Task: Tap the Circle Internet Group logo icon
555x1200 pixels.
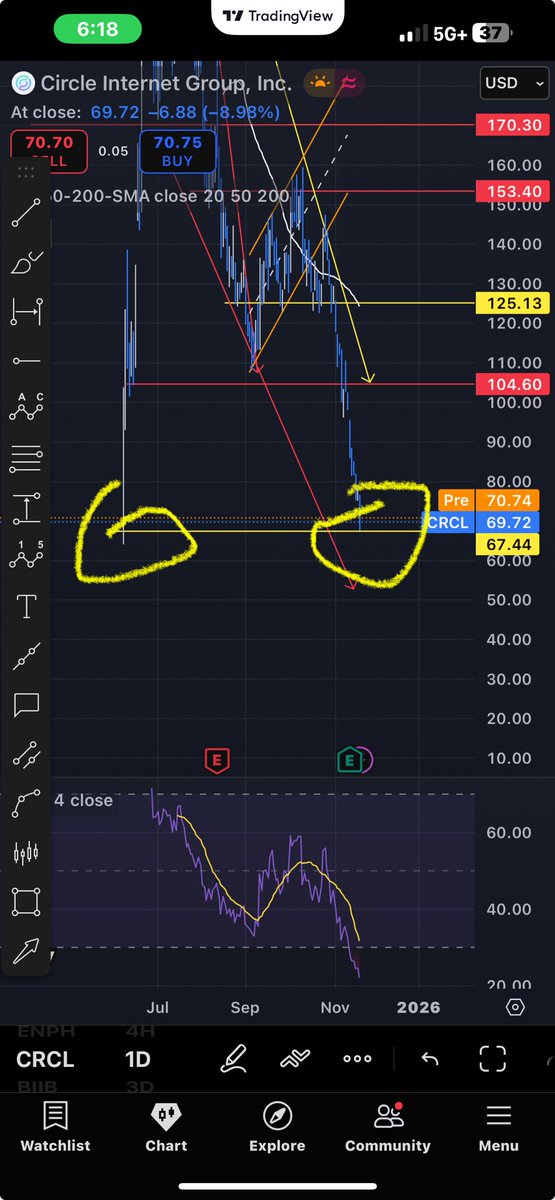Action: tap(22, 83)
